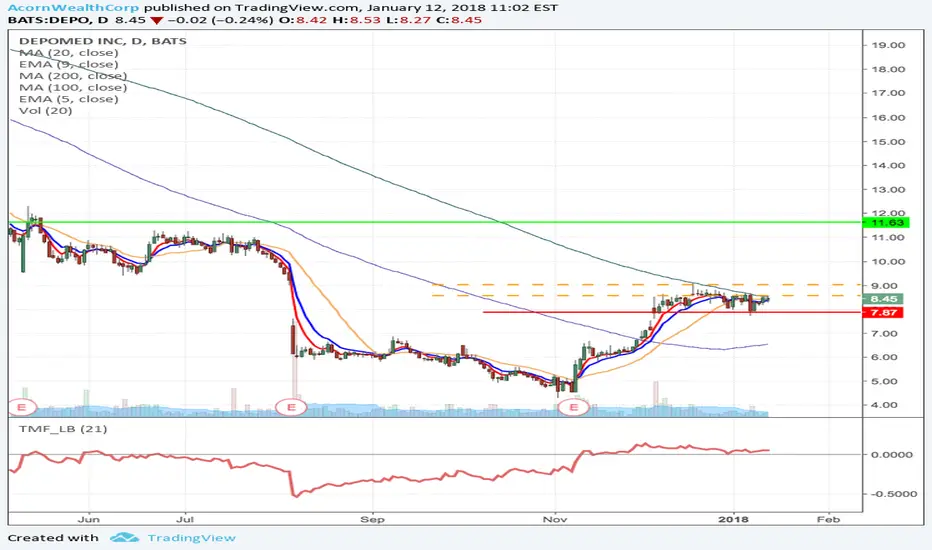Screen dimensions: 932x550
Task: Click the −0.02 (−0.24%) change text
Action: pyautogui.click(x=219, y=20)
